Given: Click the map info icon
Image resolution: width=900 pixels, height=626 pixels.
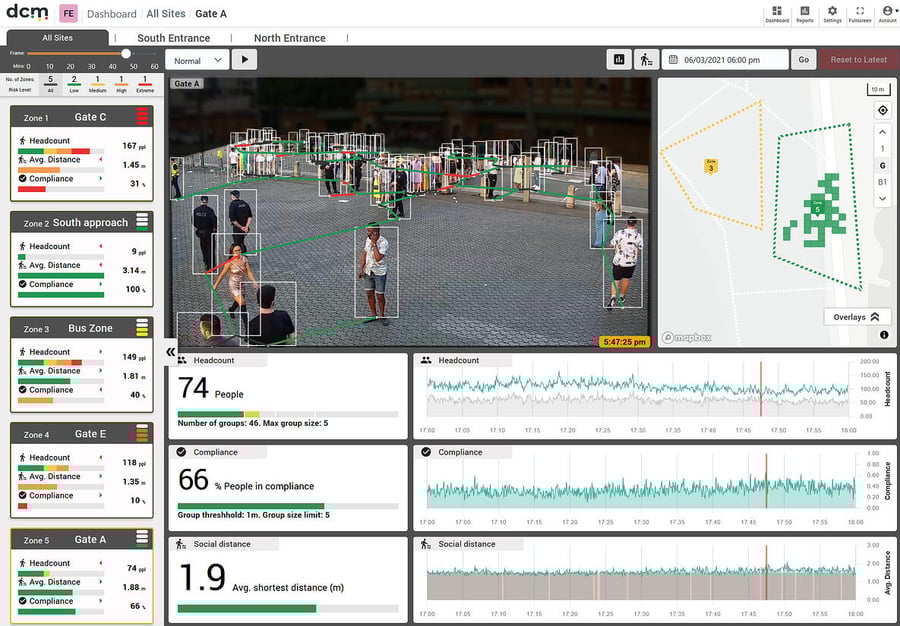Looking at the screenshot, I should point(884,335).
